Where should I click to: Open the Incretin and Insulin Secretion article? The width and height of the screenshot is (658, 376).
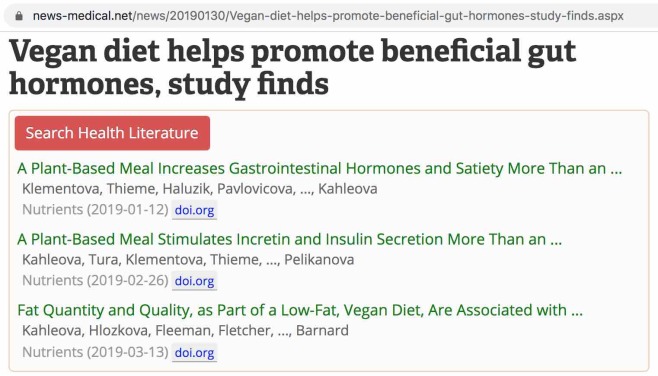289,240
